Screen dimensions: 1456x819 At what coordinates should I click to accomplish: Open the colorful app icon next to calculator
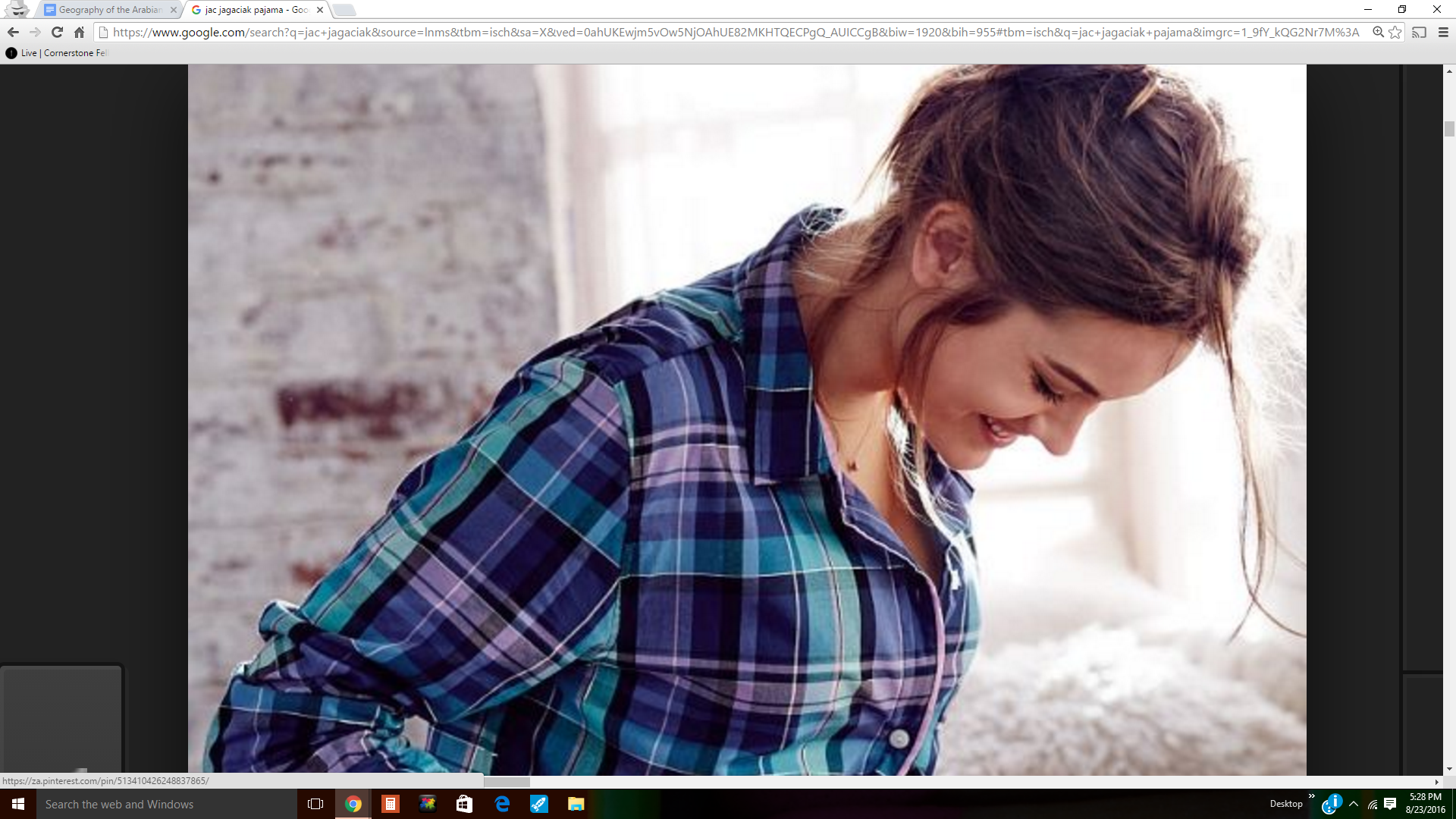coord(428,804)
